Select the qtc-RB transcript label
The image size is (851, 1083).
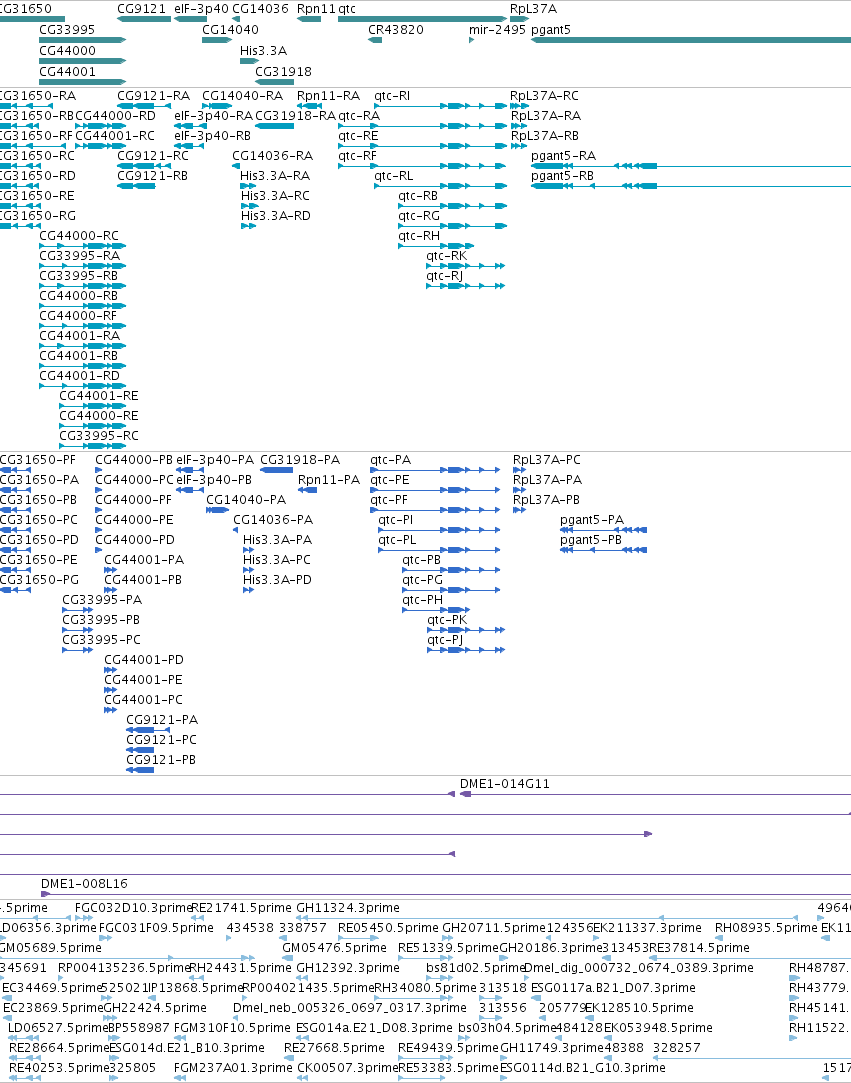coord(418,195)
